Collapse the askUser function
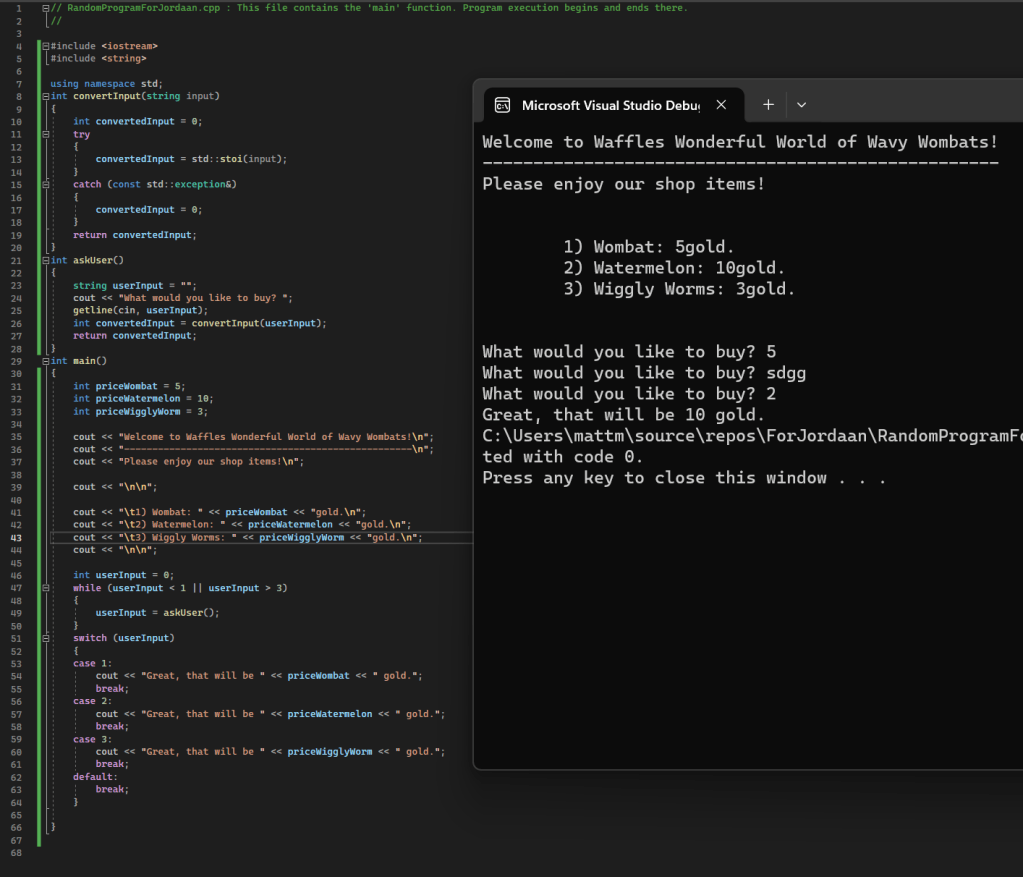 pyautogui.click(x=46, y=260)
